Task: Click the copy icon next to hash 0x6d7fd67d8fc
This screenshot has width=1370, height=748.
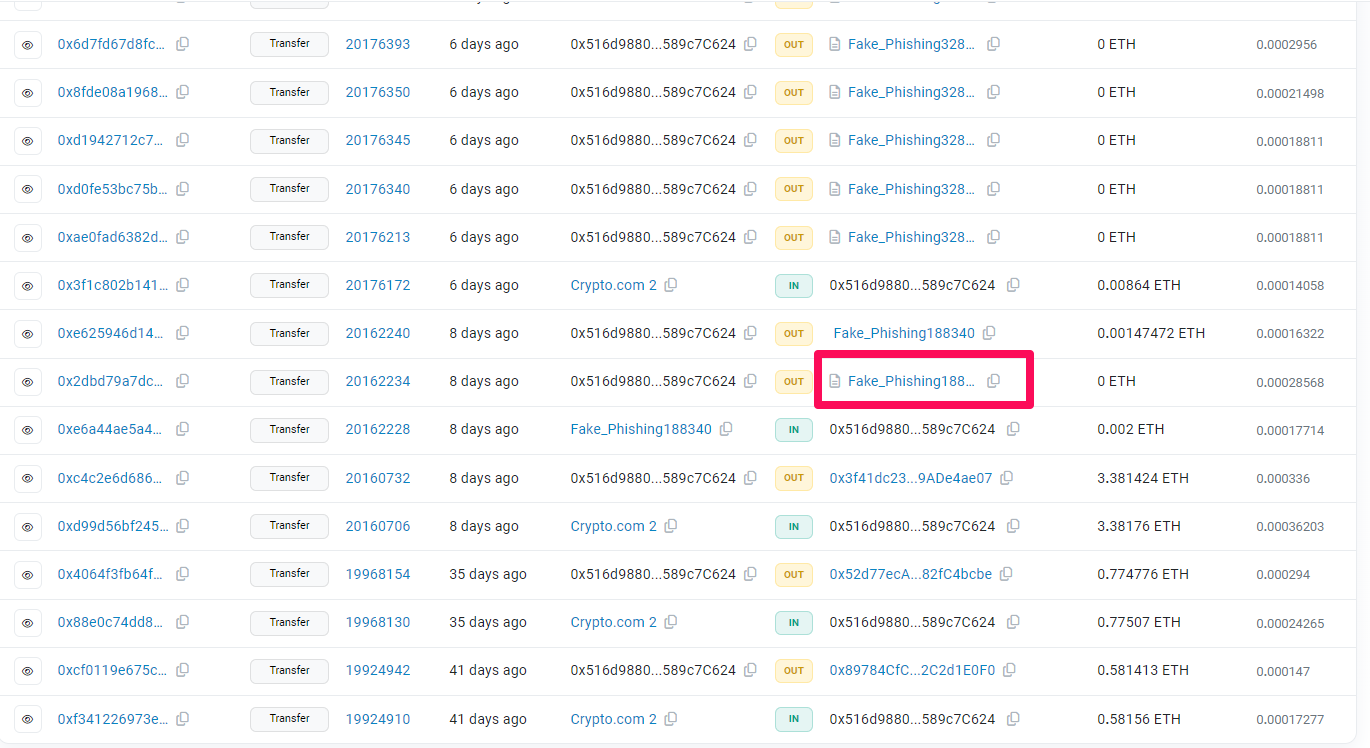Action: click(182, 44)
